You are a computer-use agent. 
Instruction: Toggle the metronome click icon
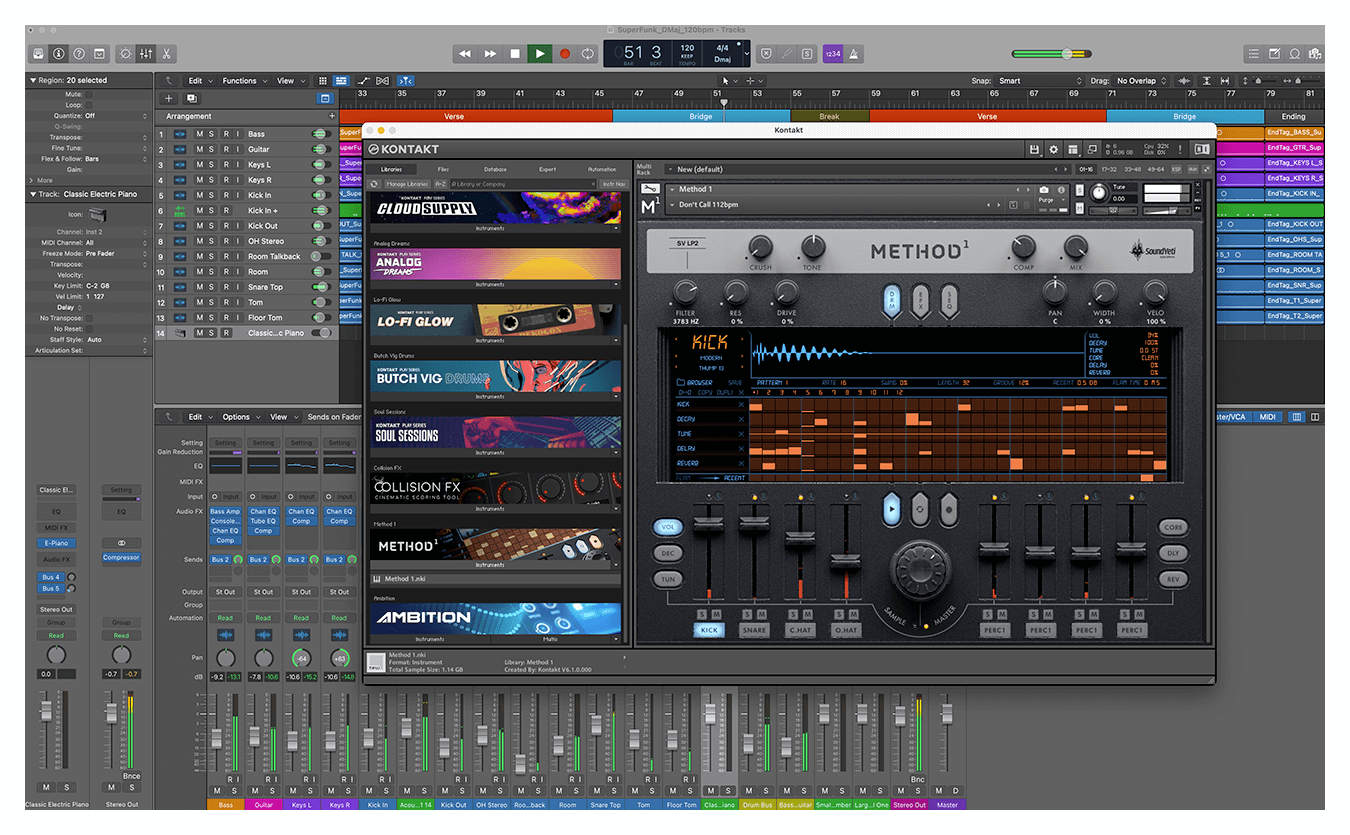coord(853,53)
